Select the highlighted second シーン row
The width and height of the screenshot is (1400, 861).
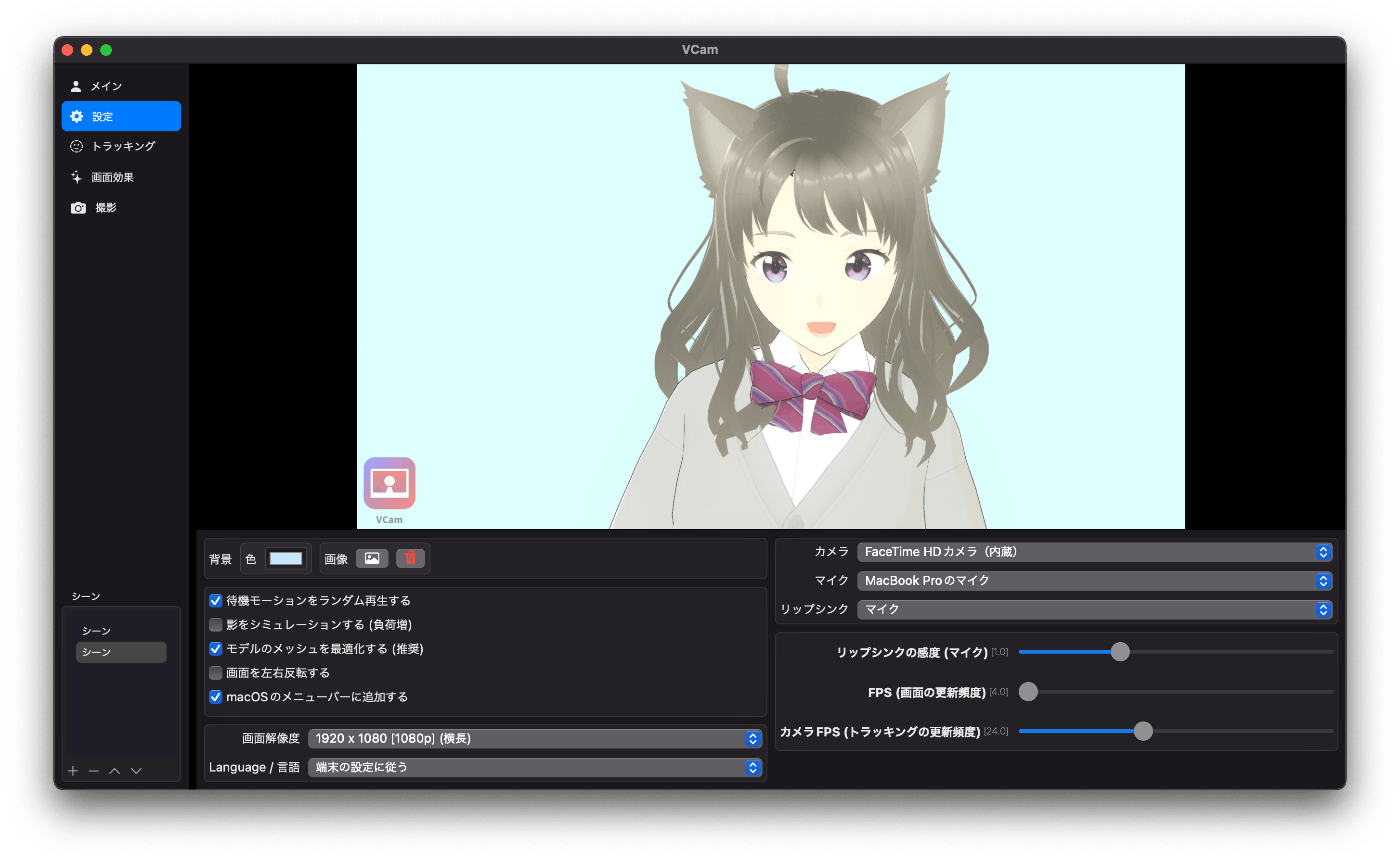(x=121, y=652)
